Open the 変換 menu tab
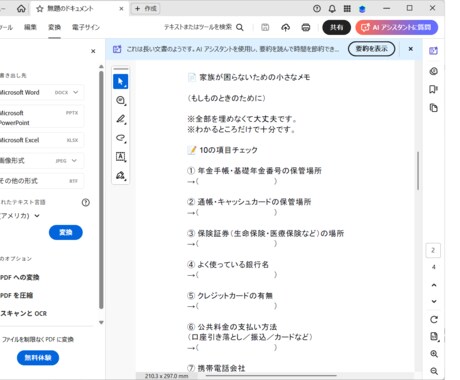 click(x=54, y=27)
